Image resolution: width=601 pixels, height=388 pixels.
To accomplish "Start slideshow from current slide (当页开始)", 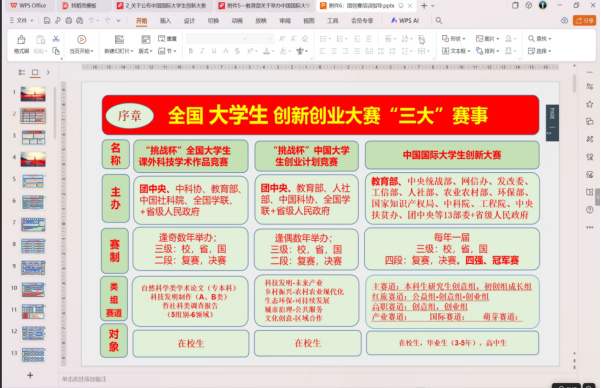I will (81, 44).
